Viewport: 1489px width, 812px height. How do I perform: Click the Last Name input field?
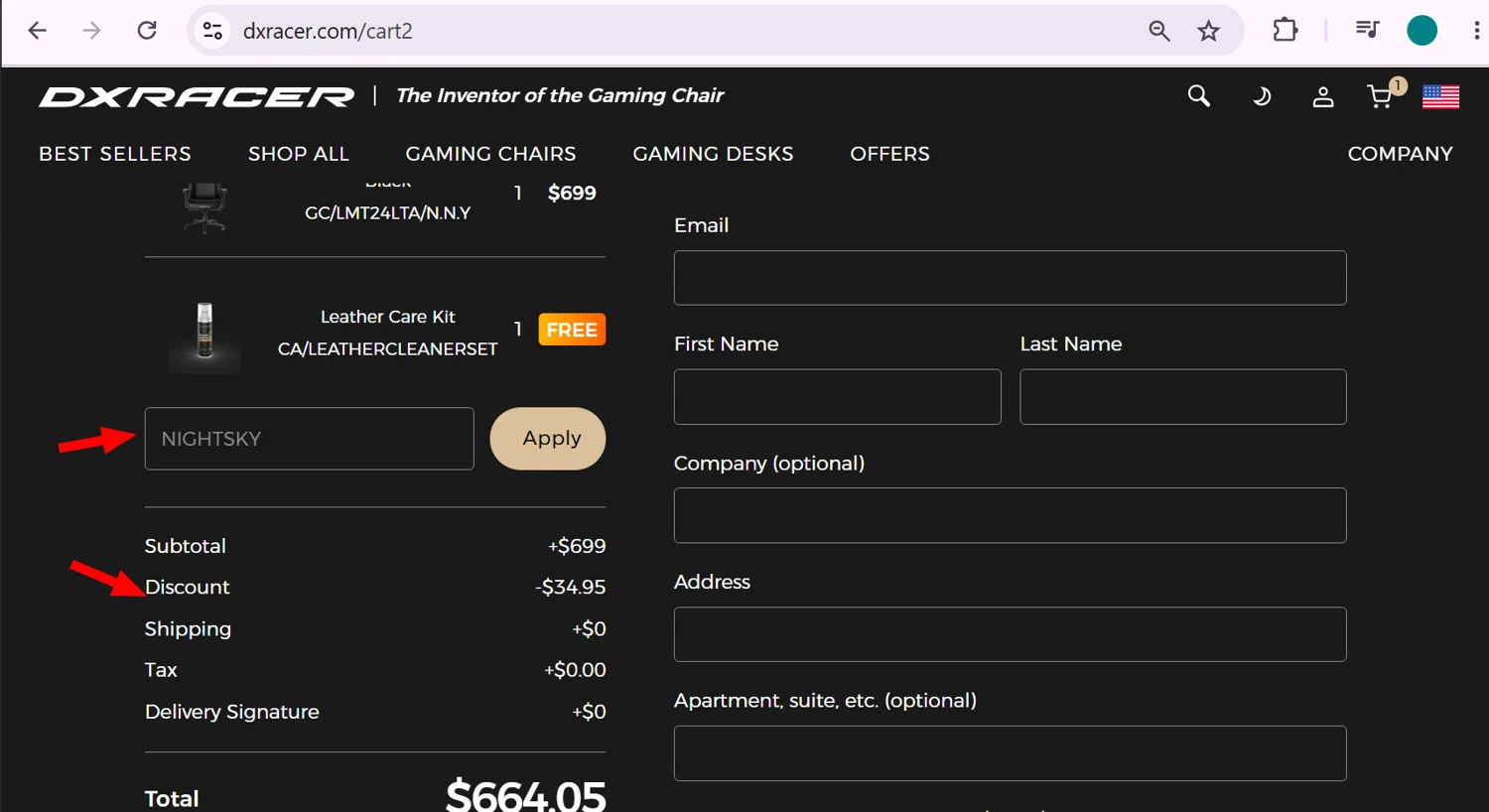tap(1182, 397)
